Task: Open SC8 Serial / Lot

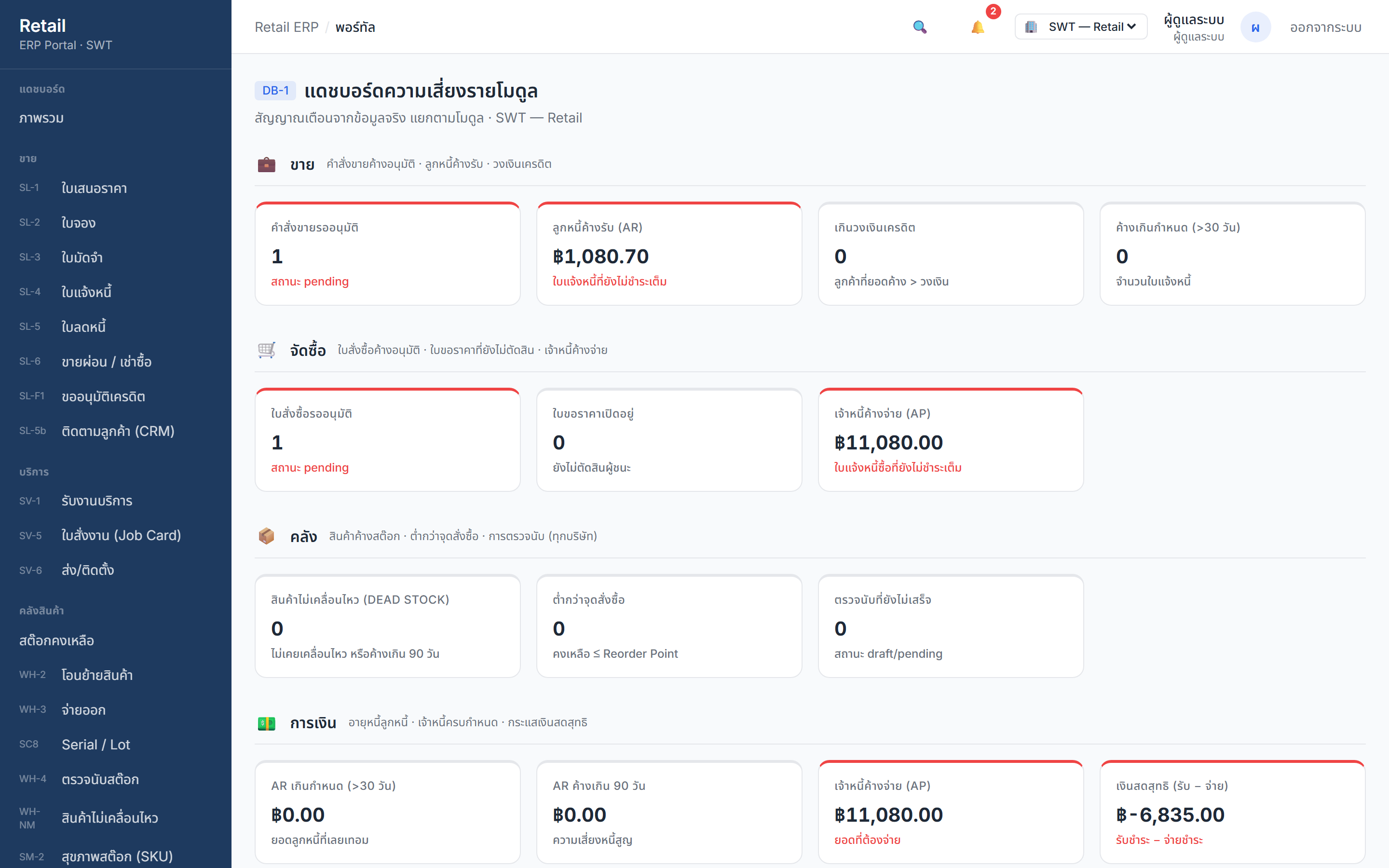Action: pos(115,745)
